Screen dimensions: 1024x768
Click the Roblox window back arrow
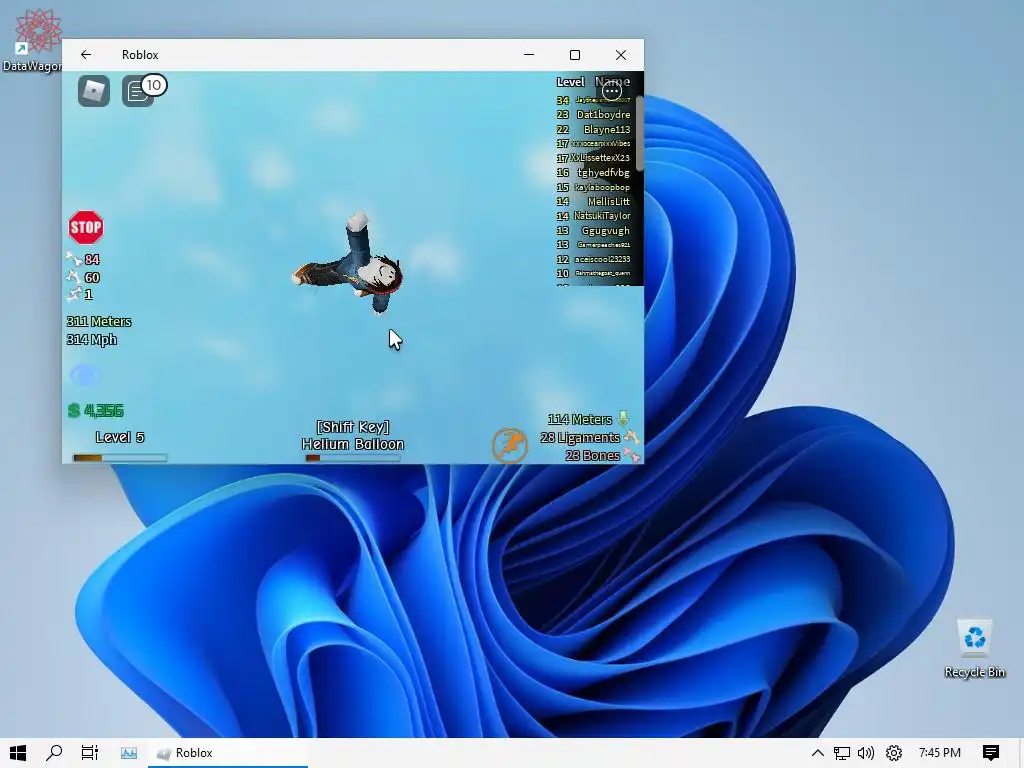(86, 55)
